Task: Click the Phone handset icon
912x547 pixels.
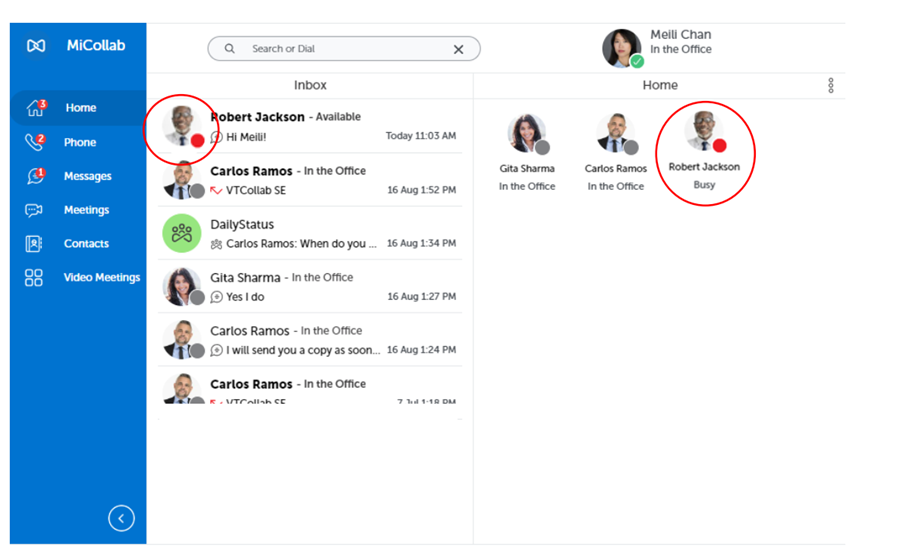Action: point(34,142)
